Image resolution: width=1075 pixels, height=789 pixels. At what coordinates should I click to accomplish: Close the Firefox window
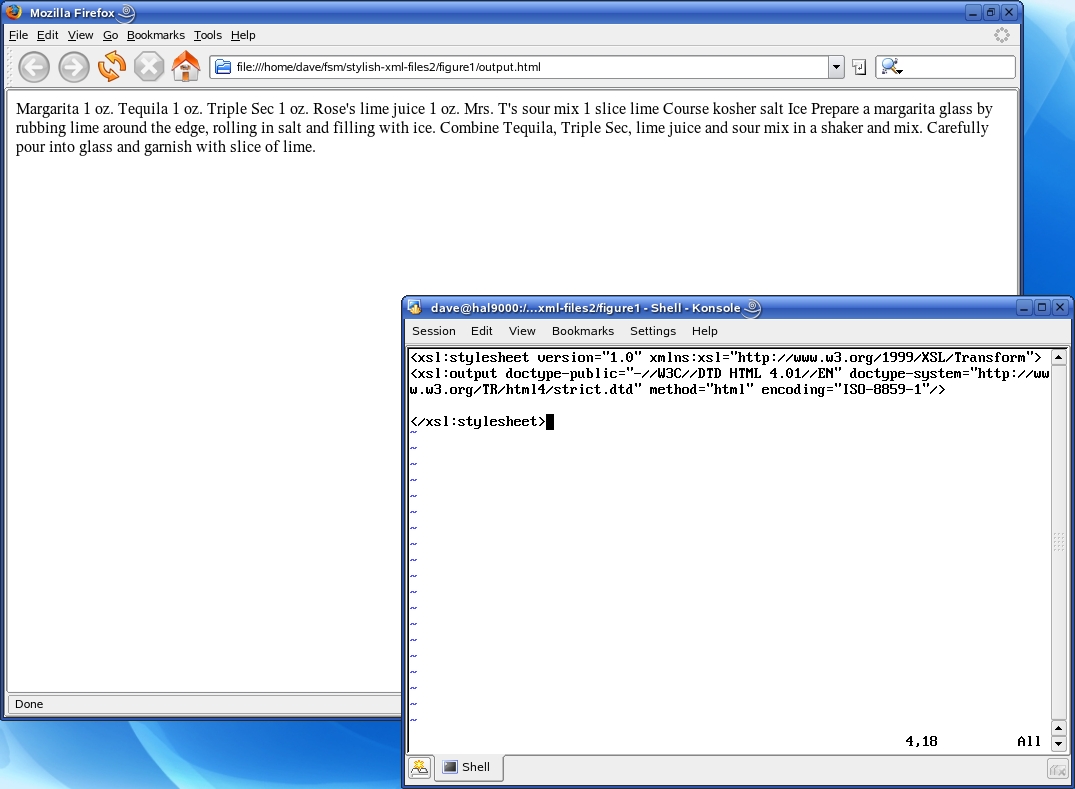(x=1008, y=12)
